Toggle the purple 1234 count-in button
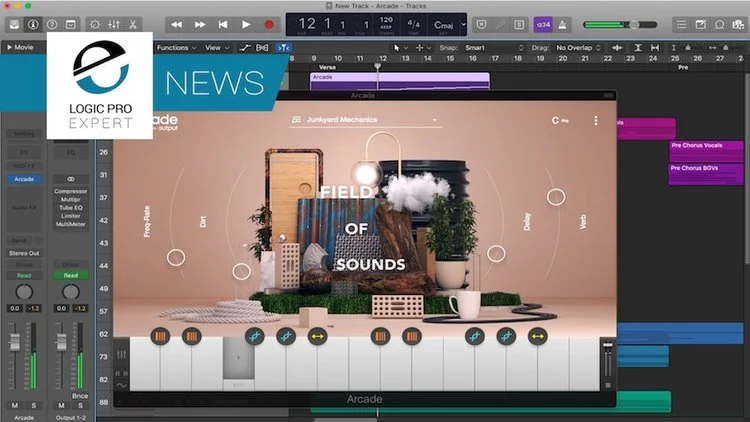750x422 pixels. [x=543, y=24]
